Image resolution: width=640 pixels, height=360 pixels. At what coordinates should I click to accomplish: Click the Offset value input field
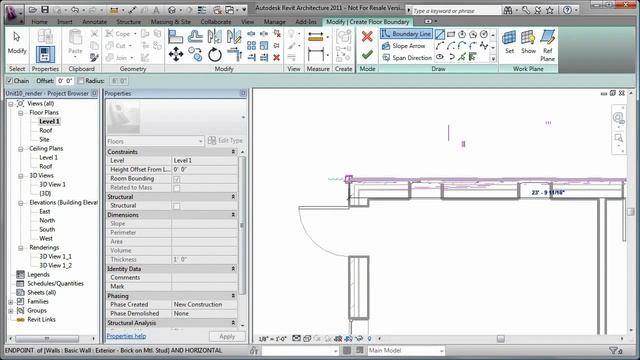coord(65,81)
